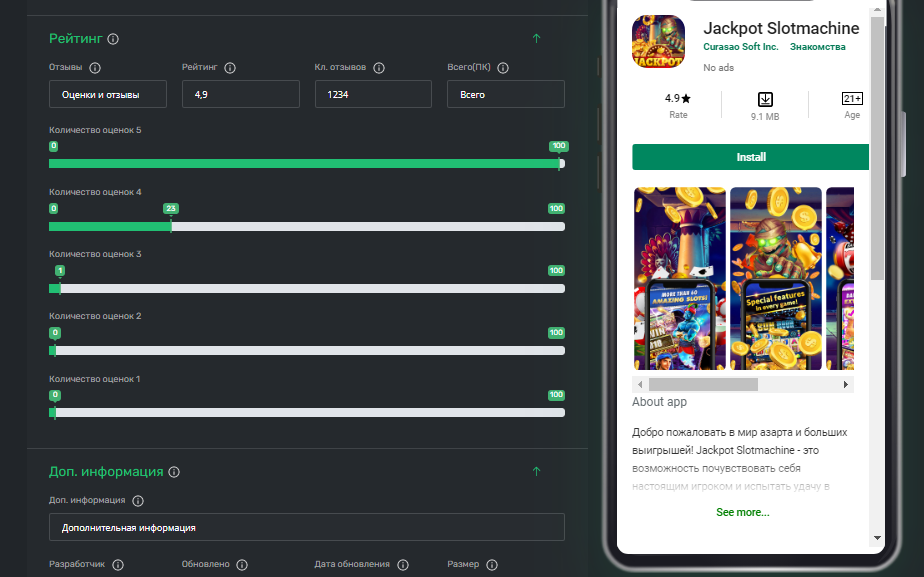Click the No ads label

[x=718, y=68]
